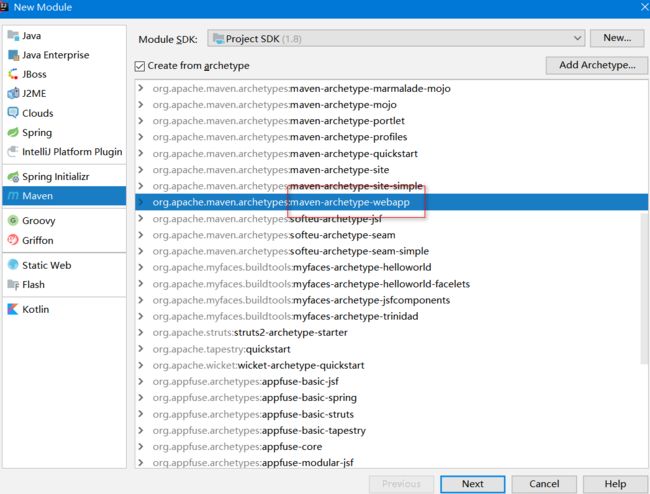Screen dimensions: 650x494
Task: Click the Java Enterprise icon
Action: coord(13,55)
